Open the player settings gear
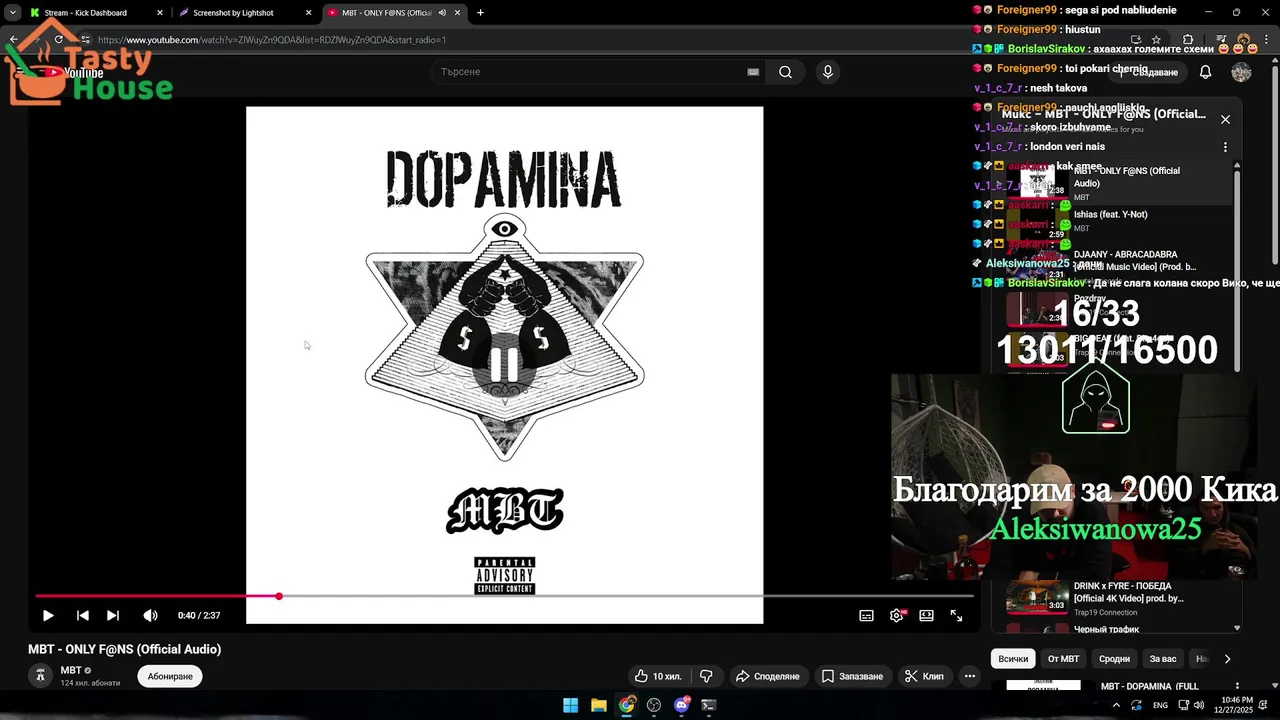 point(897,616)
